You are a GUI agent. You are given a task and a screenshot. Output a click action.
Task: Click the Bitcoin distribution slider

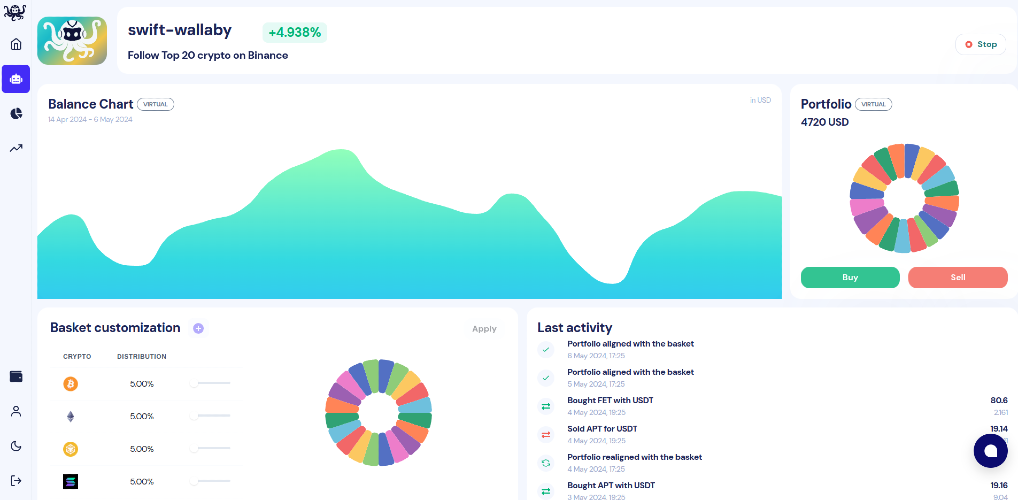pyautogui.click(x=211, y=383)
